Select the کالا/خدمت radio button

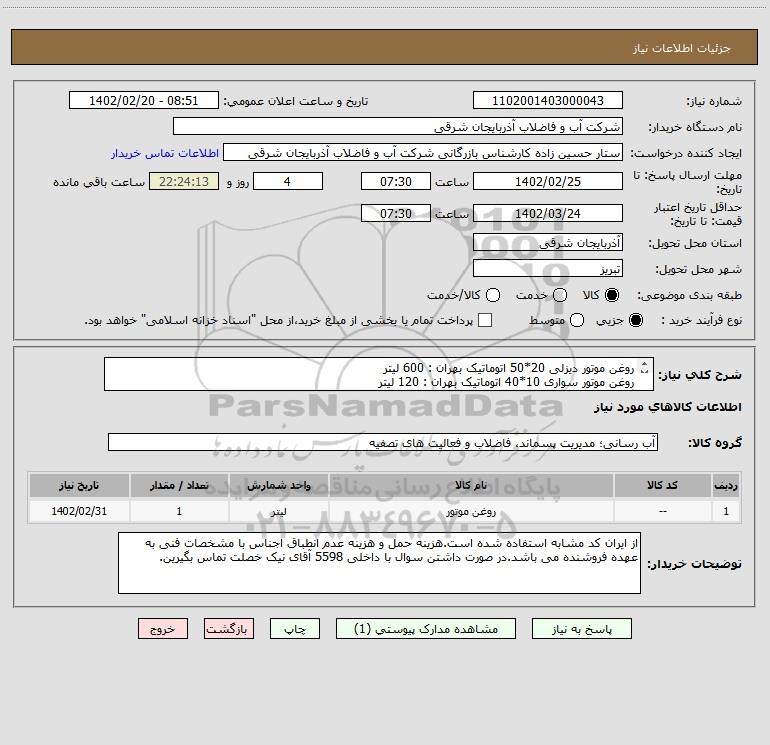(493, 295)
